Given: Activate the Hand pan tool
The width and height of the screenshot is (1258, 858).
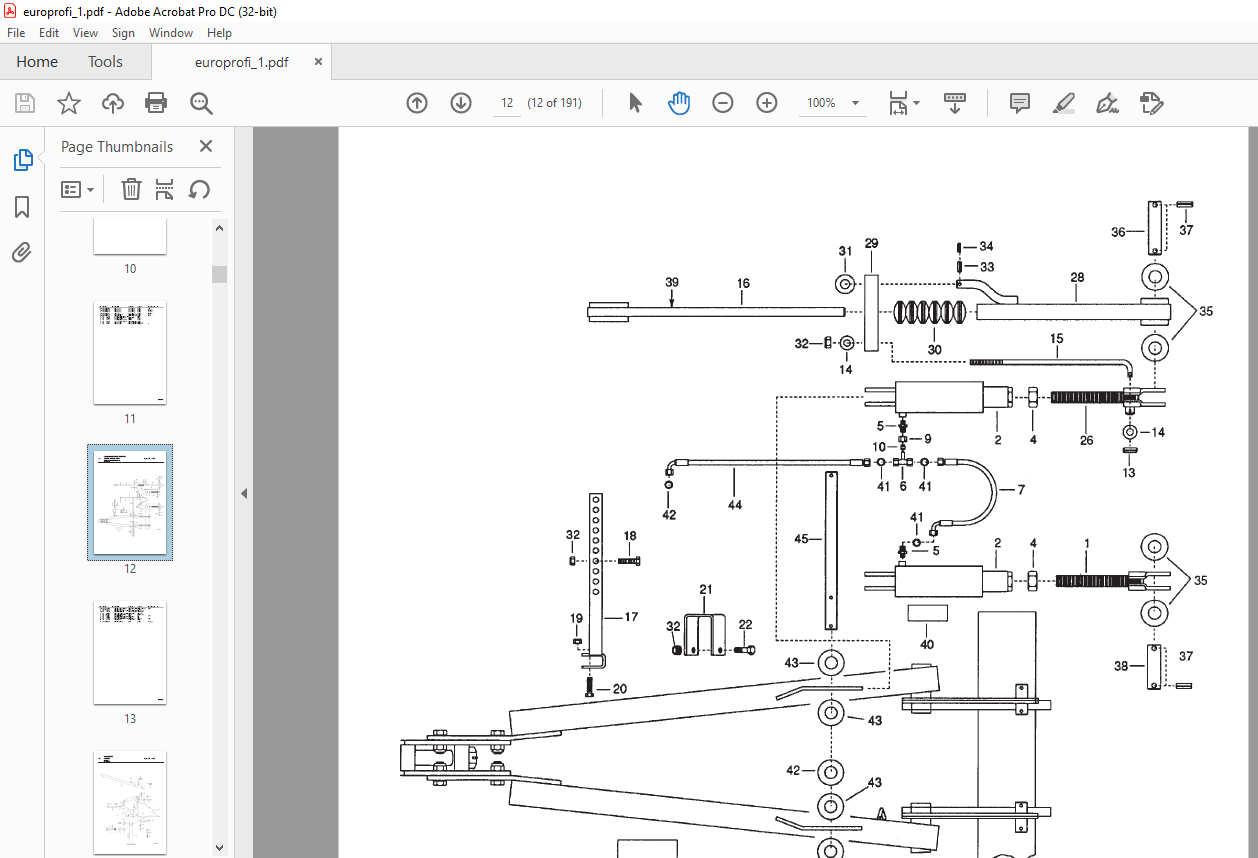Looking at the screenshot, I should pos(679,103).
